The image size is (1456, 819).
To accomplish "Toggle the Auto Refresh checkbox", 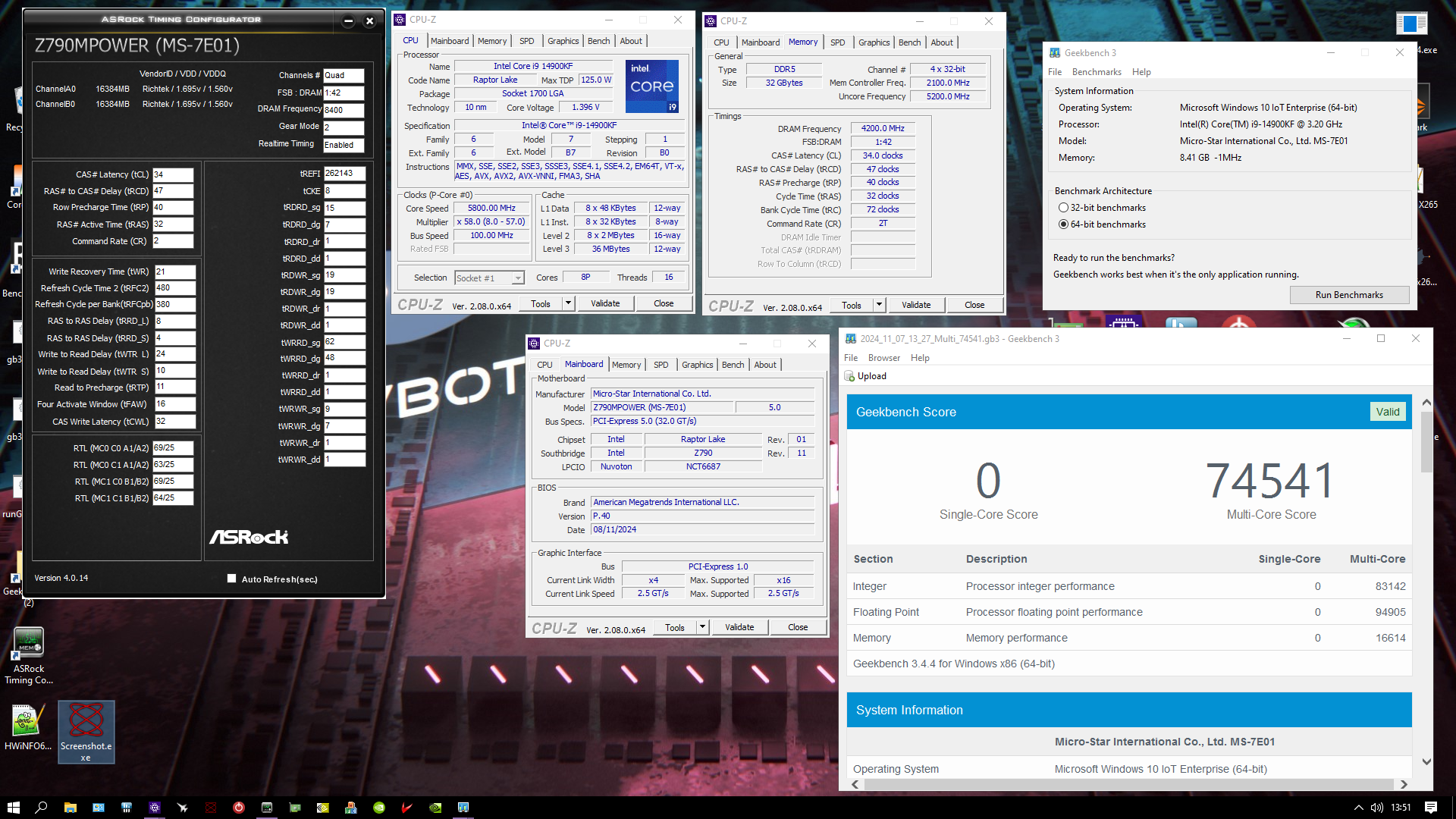I will pyautogui.click(x=231, y=579).
